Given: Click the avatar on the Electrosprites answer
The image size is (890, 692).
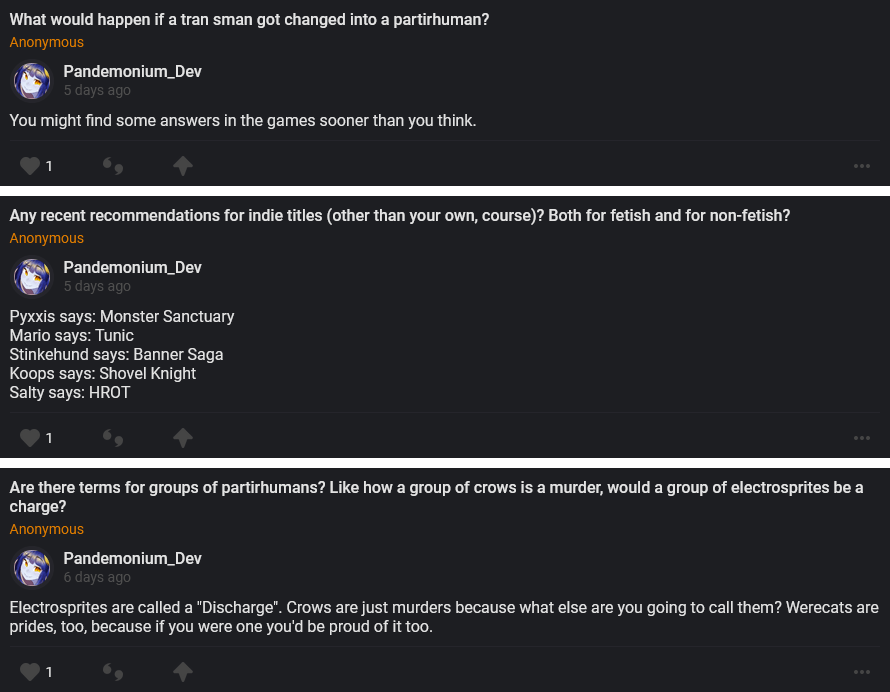Looking at the screenshot, I should (x=32, y=568).
